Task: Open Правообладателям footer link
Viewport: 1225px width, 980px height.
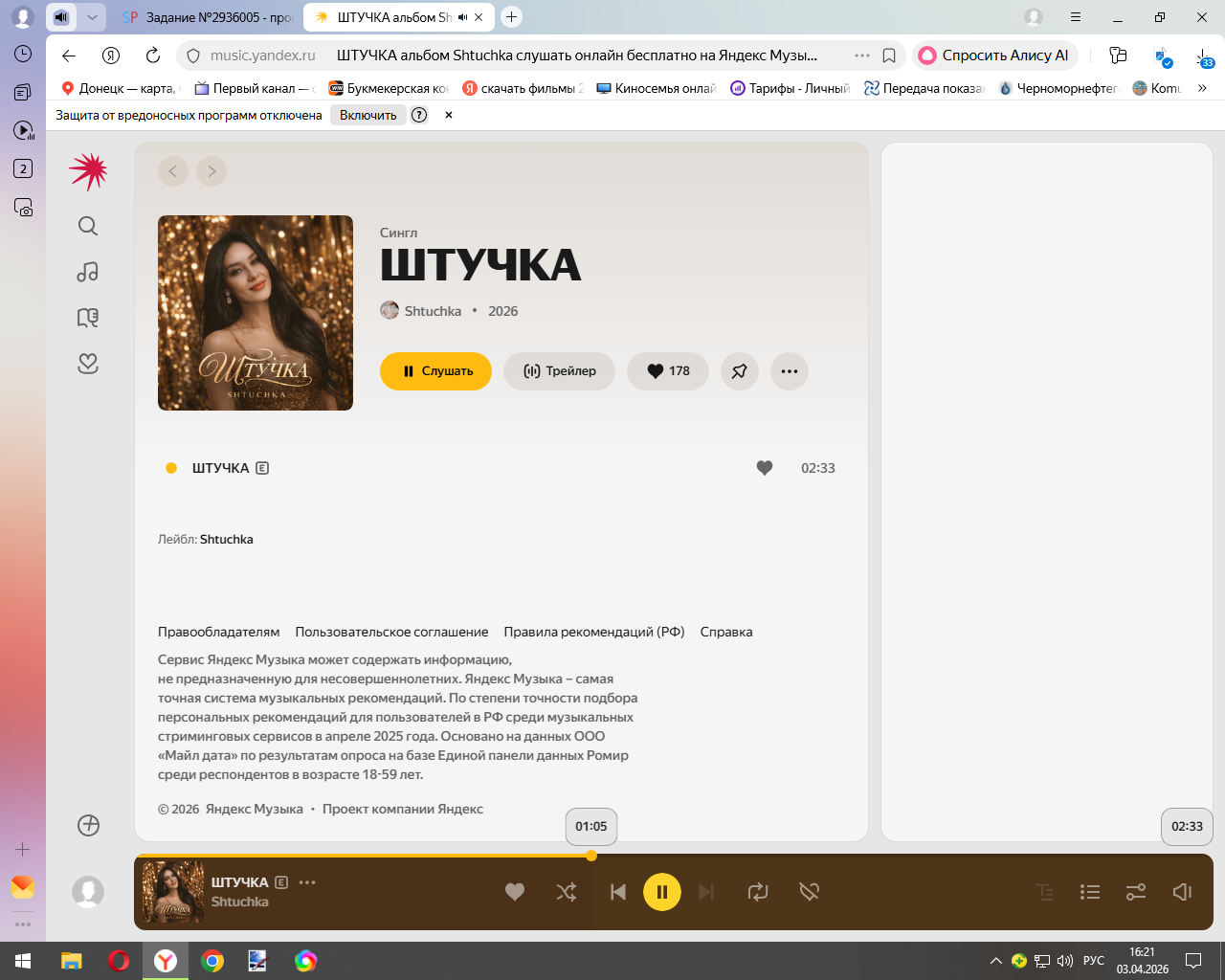Action: pos(219,632)
